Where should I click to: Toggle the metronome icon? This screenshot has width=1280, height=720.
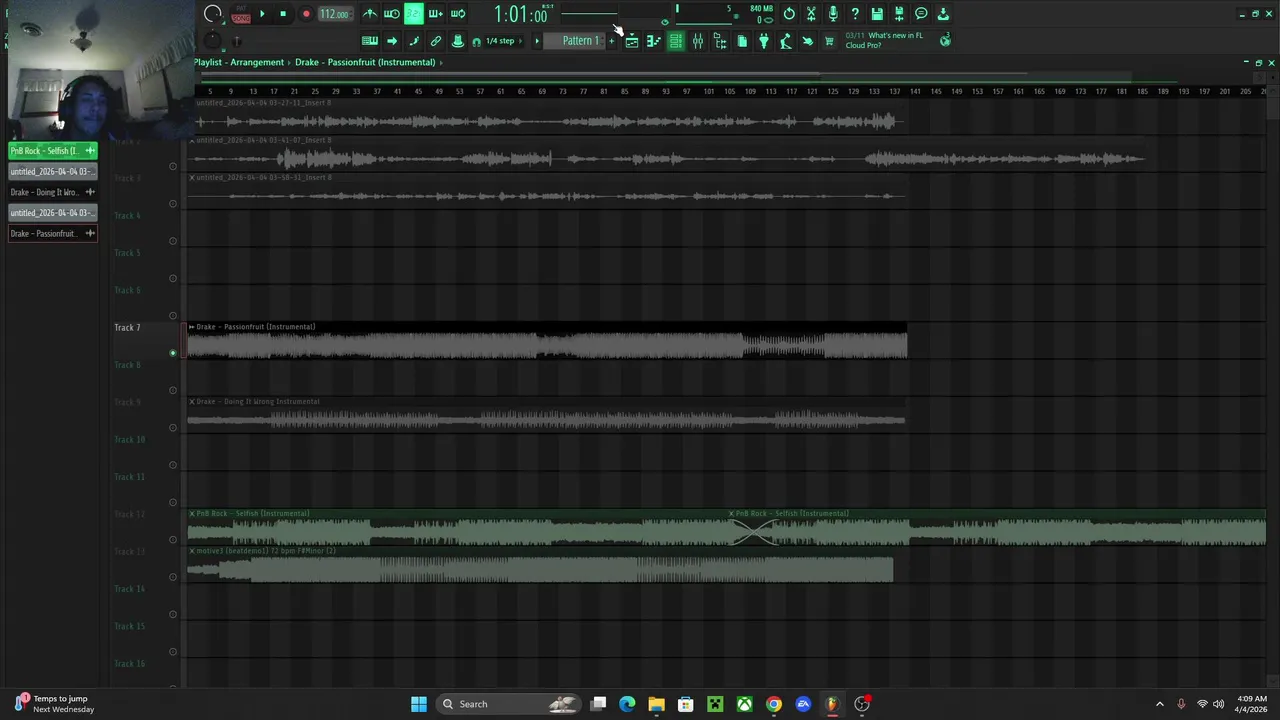(x=370, y=14)
